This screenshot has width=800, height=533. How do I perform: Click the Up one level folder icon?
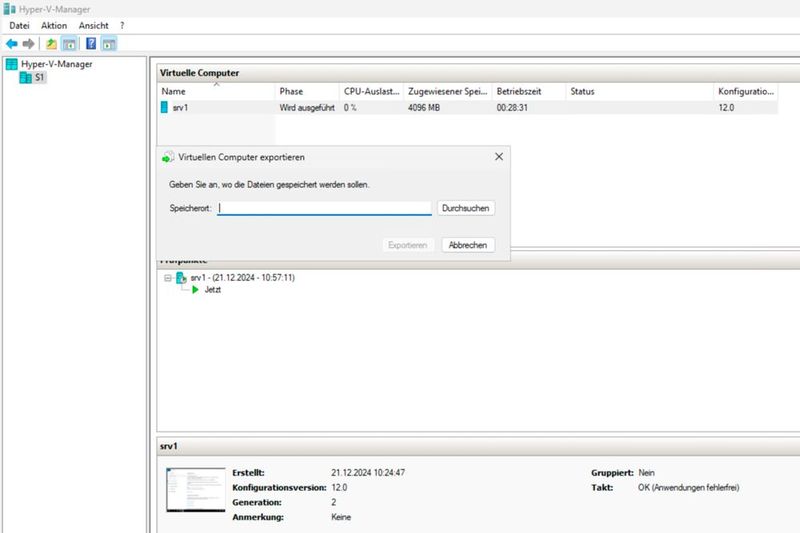click(x=51, y=44)
